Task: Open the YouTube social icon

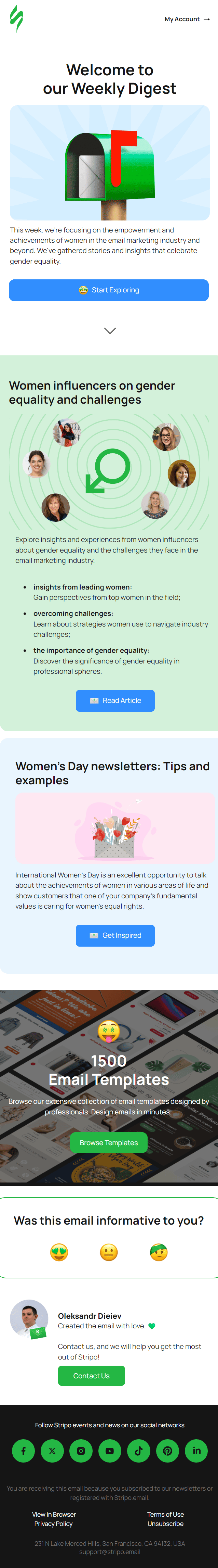Action: click(x=110, y=1451)
